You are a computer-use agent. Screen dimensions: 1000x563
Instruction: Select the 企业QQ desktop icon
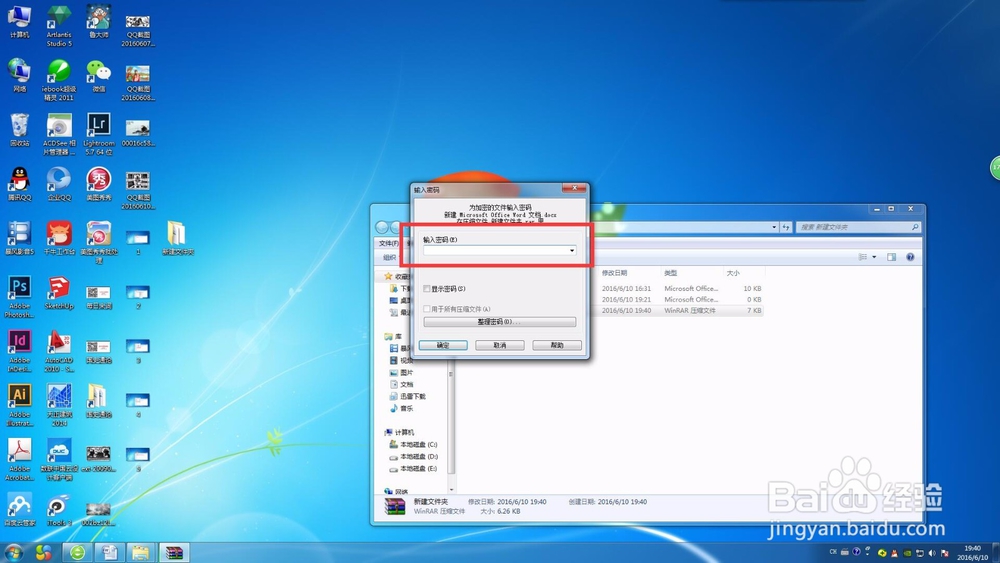59,184
